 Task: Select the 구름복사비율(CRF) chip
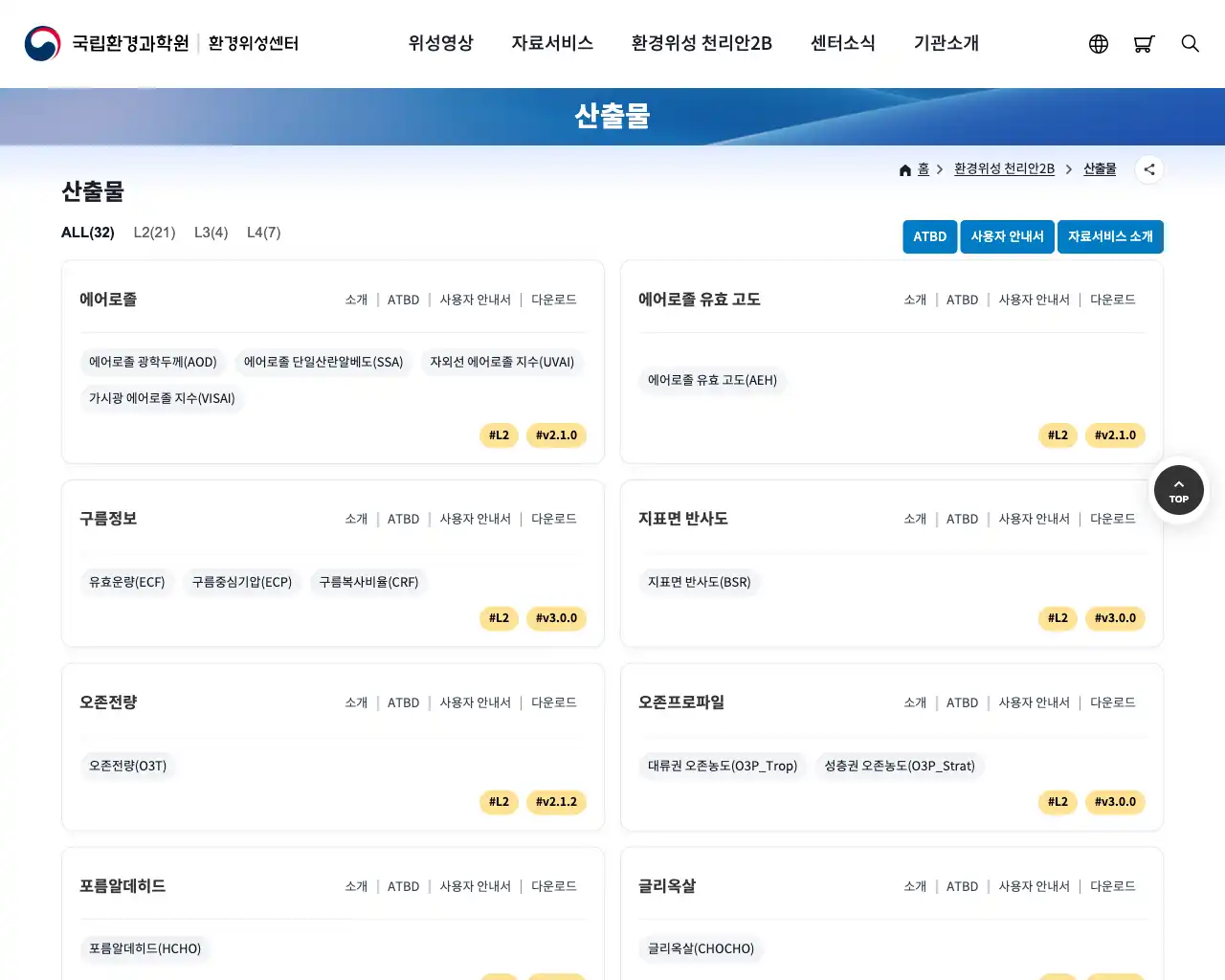click(x=368, y=582)
